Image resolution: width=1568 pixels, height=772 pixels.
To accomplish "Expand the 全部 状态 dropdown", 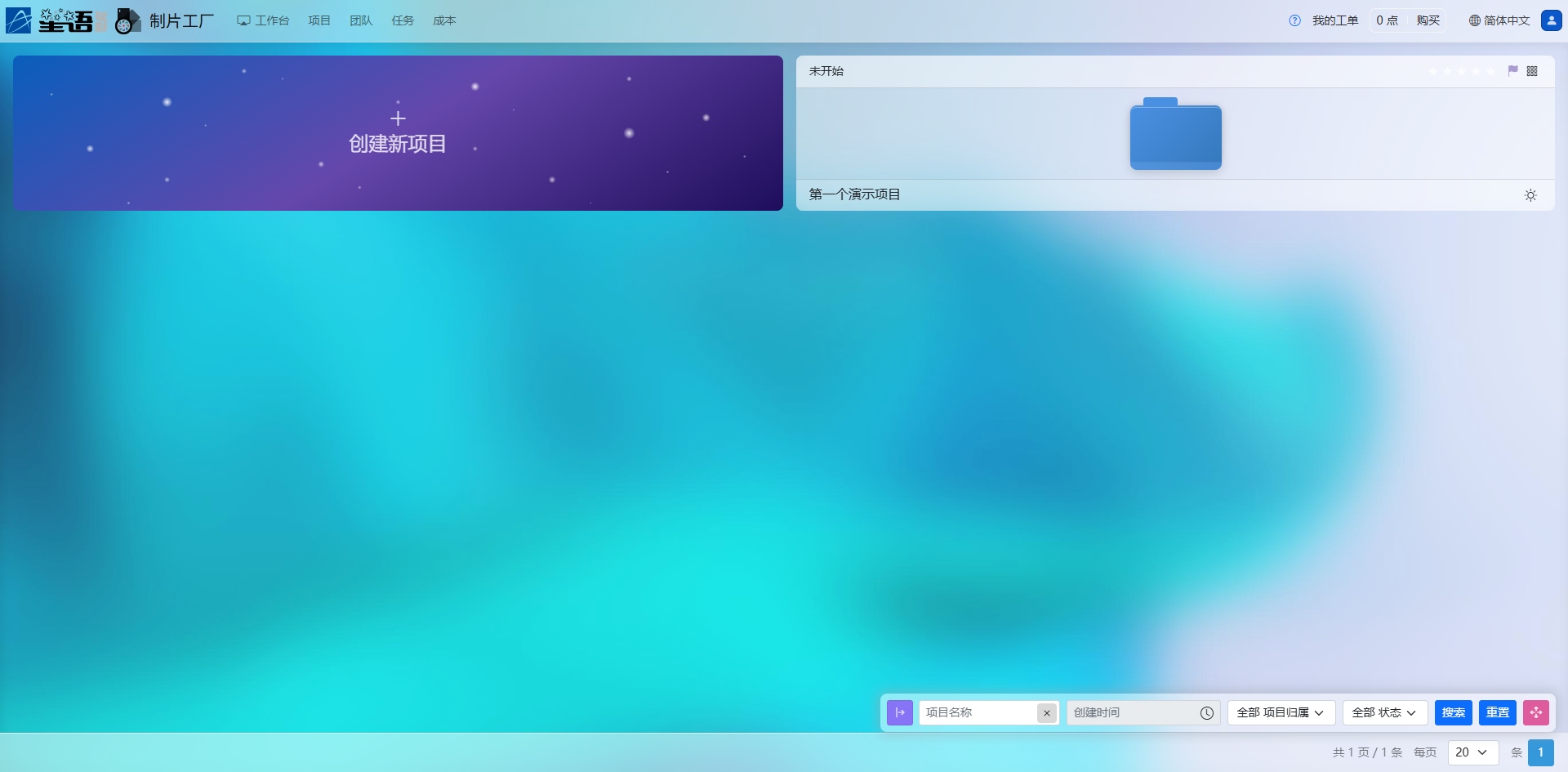I will 1384,712.
